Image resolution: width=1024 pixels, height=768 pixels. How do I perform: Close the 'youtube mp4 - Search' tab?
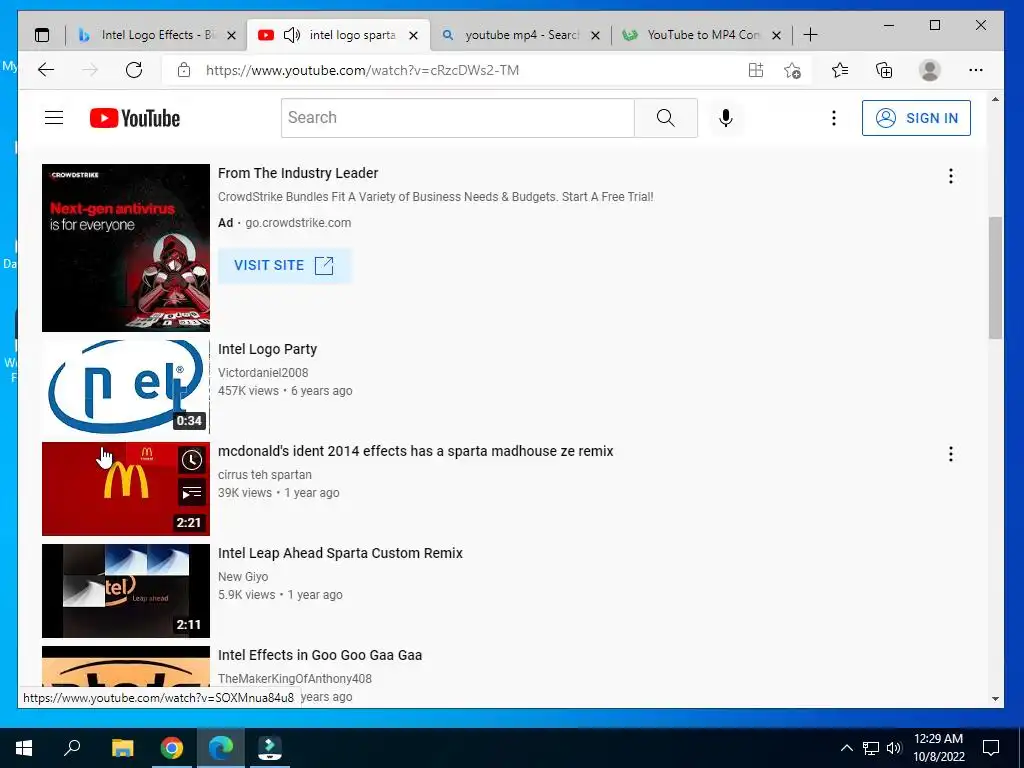(596, 35)
